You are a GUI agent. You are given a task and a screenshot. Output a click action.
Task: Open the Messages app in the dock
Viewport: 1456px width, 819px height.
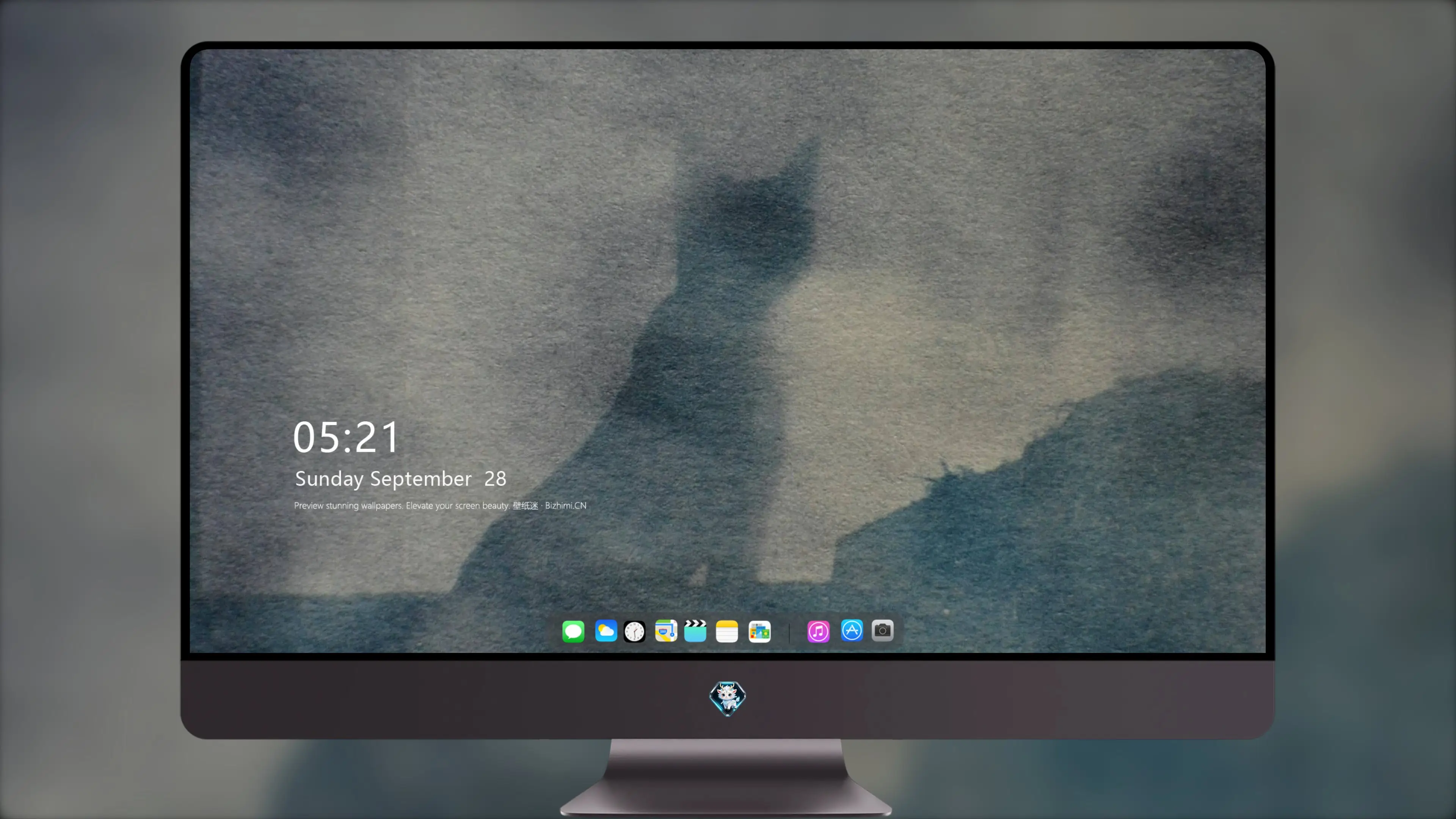pos(573,631)
